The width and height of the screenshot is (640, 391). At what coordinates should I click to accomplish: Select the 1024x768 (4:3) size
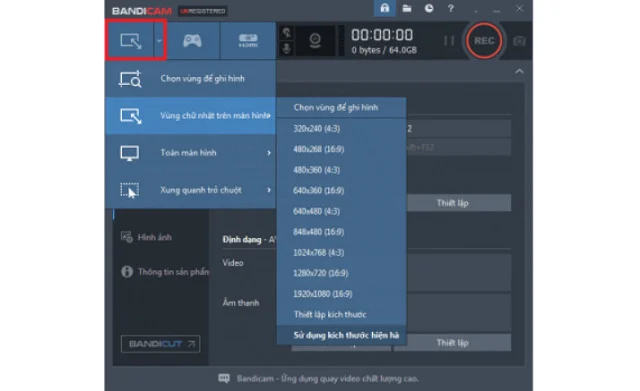(x=342, y=253)
